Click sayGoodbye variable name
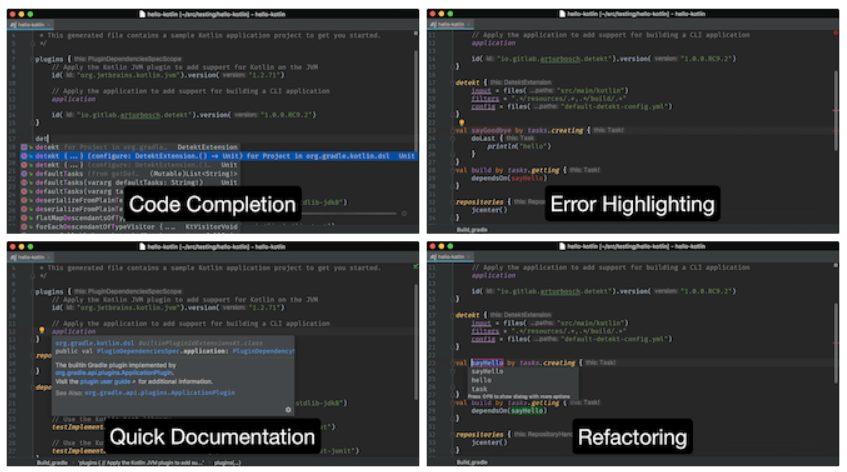This screenshot has width=847, height=472. (x=491, y=131)
